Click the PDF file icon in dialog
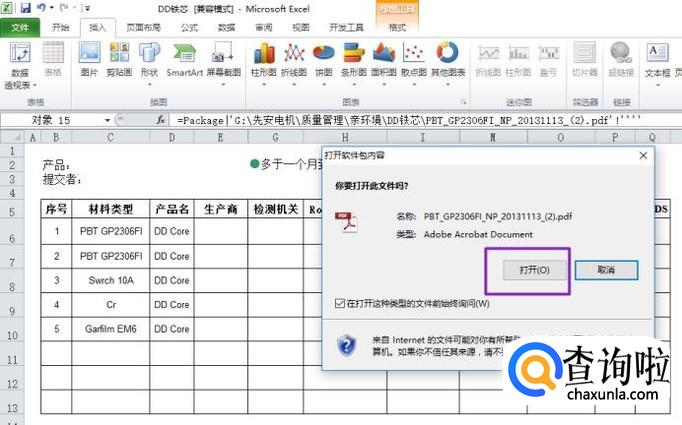The image size is (682, 425). [x=346, y=221]
